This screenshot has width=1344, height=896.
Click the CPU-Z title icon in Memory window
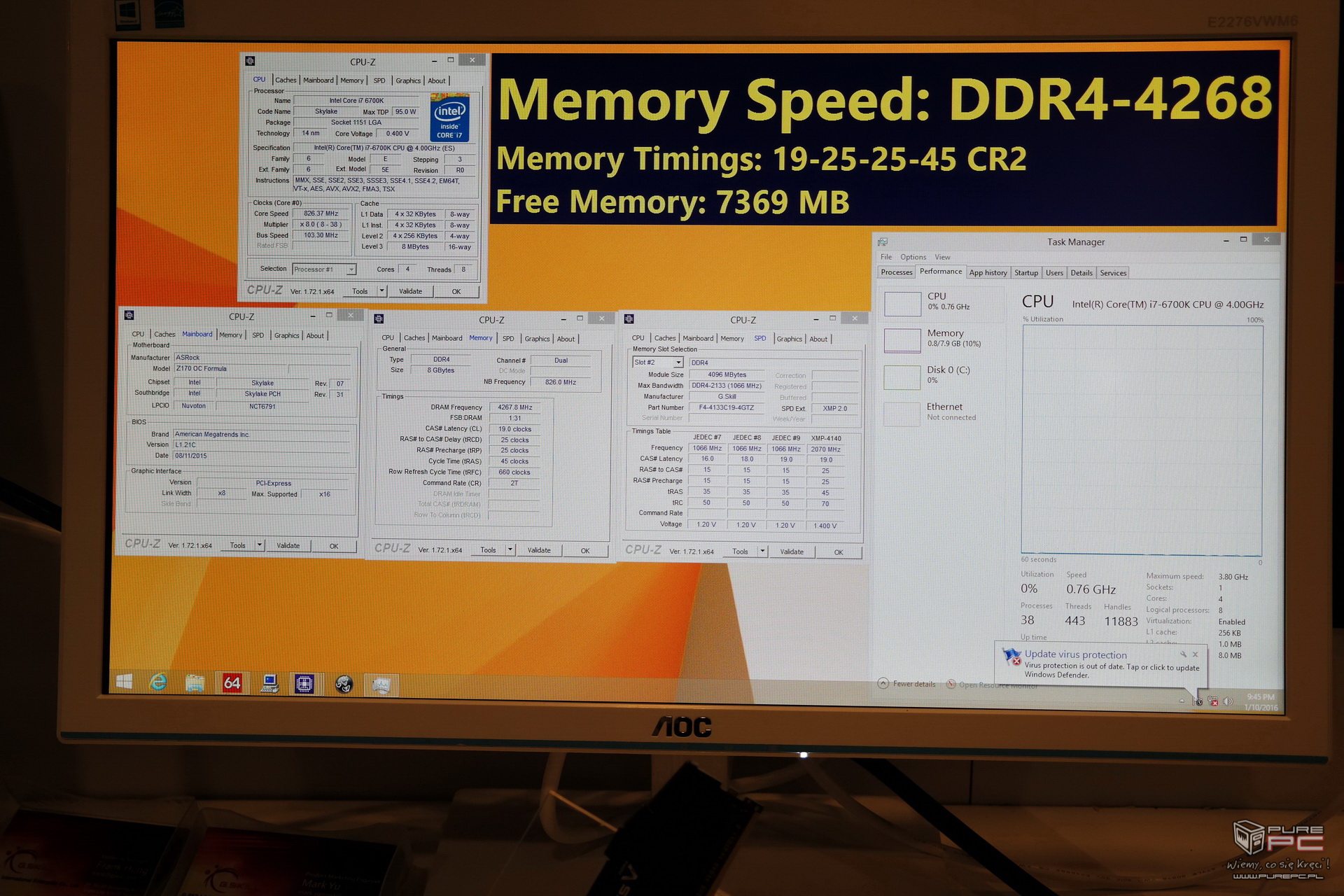pyautogui.click(x=379, y=318)
